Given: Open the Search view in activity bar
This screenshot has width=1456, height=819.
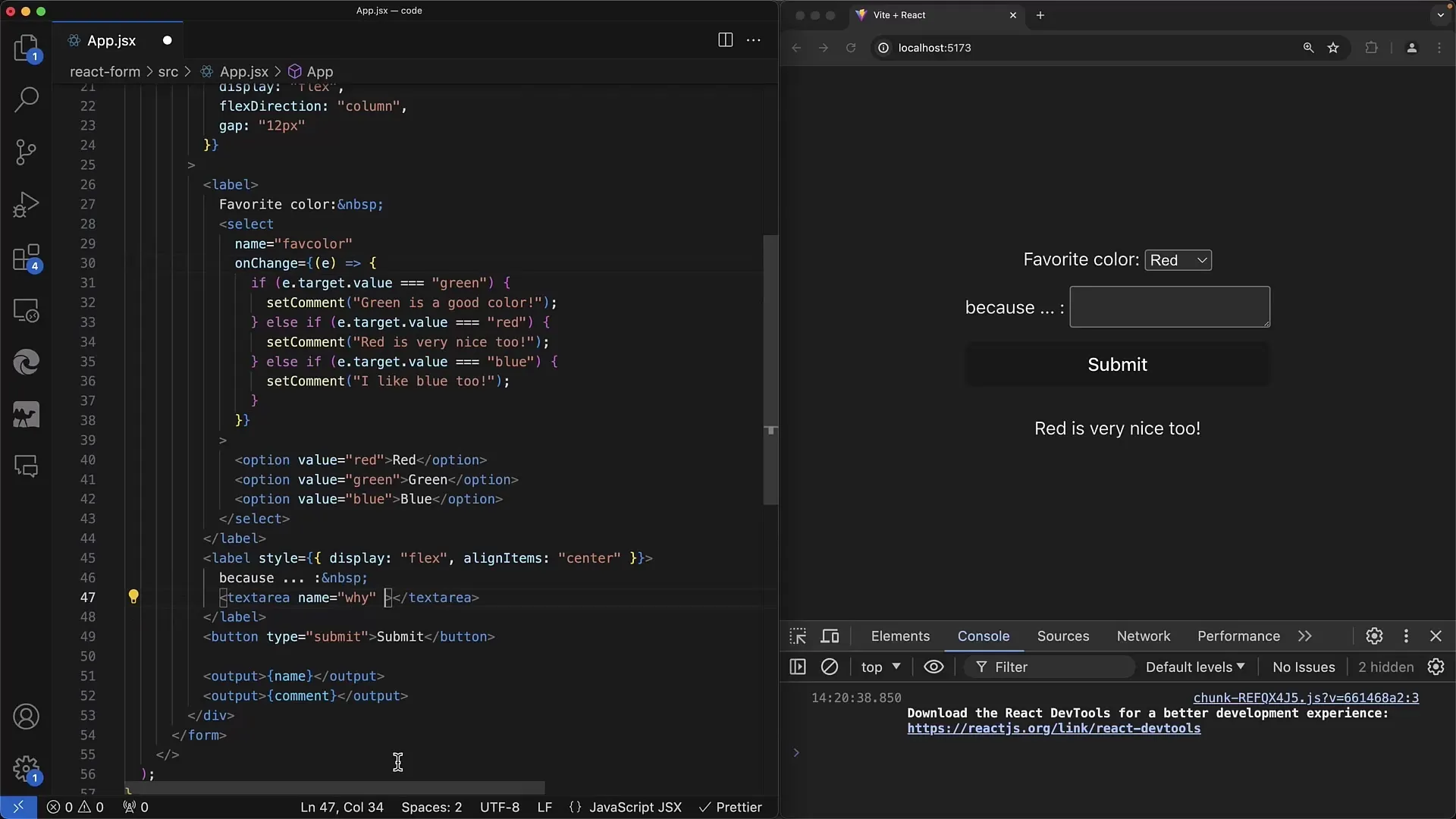Looking at the screenshot, I should (27, 99).
